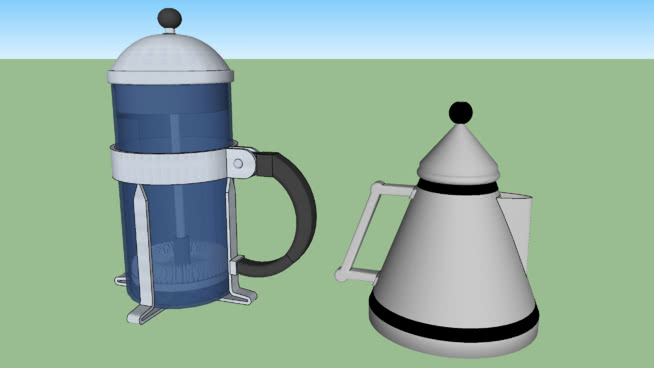This screenshot has height=368, width=654.
Task: Select the black knob atop French press
Action: 169,18
